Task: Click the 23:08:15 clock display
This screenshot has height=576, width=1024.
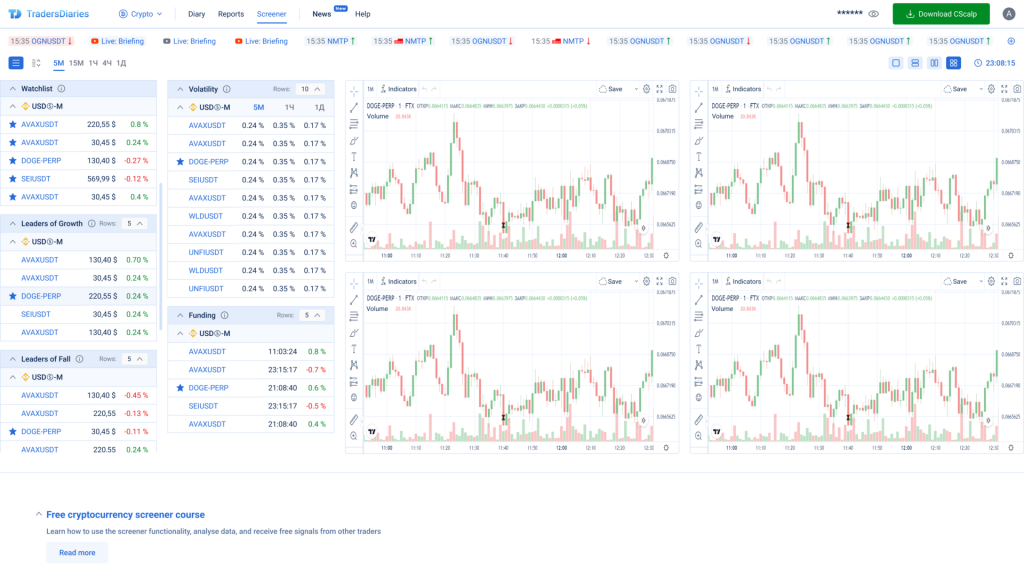Action: click(1000, 62)
